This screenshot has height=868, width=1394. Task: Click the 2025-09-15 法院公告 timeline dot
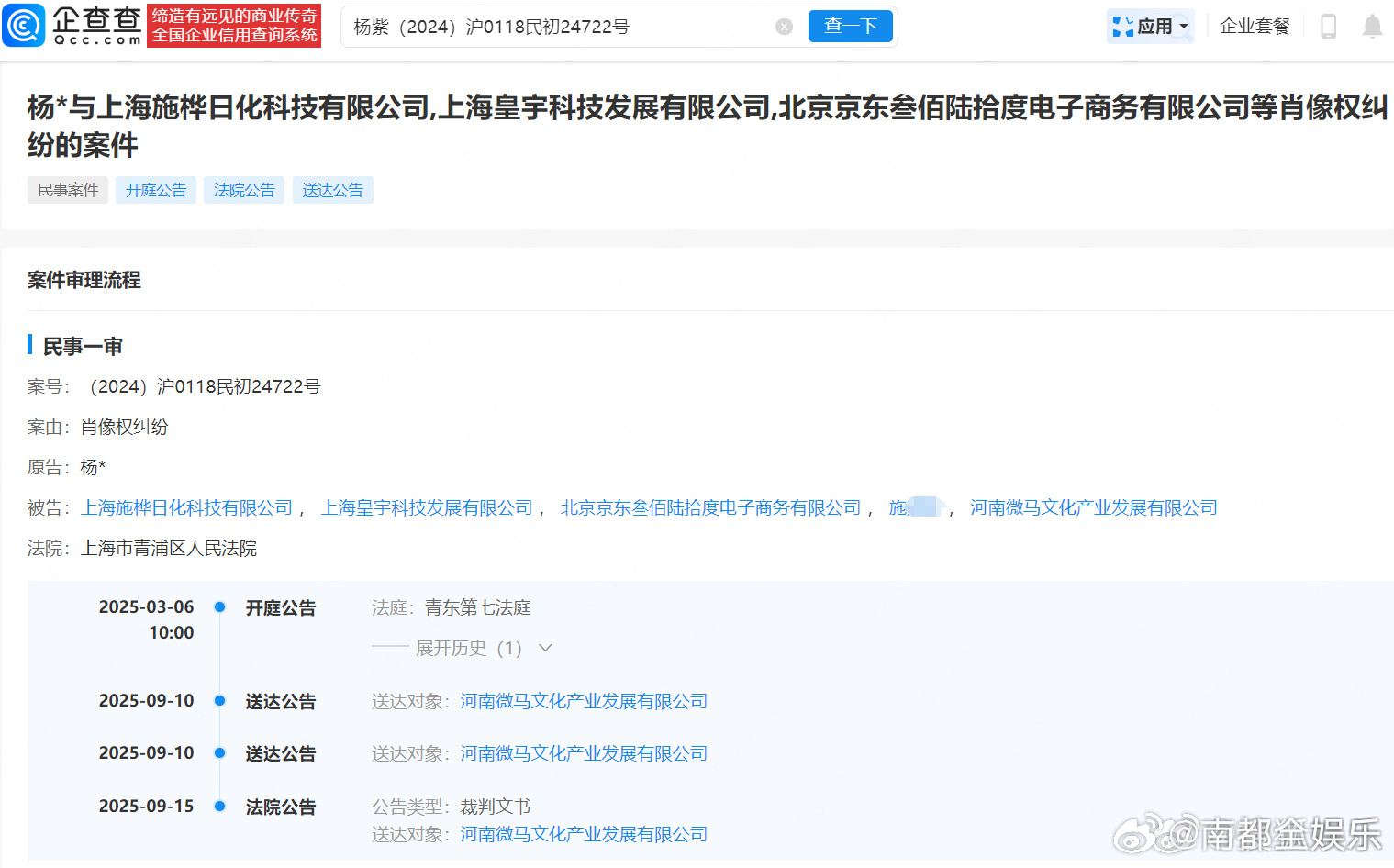(220, 806)
